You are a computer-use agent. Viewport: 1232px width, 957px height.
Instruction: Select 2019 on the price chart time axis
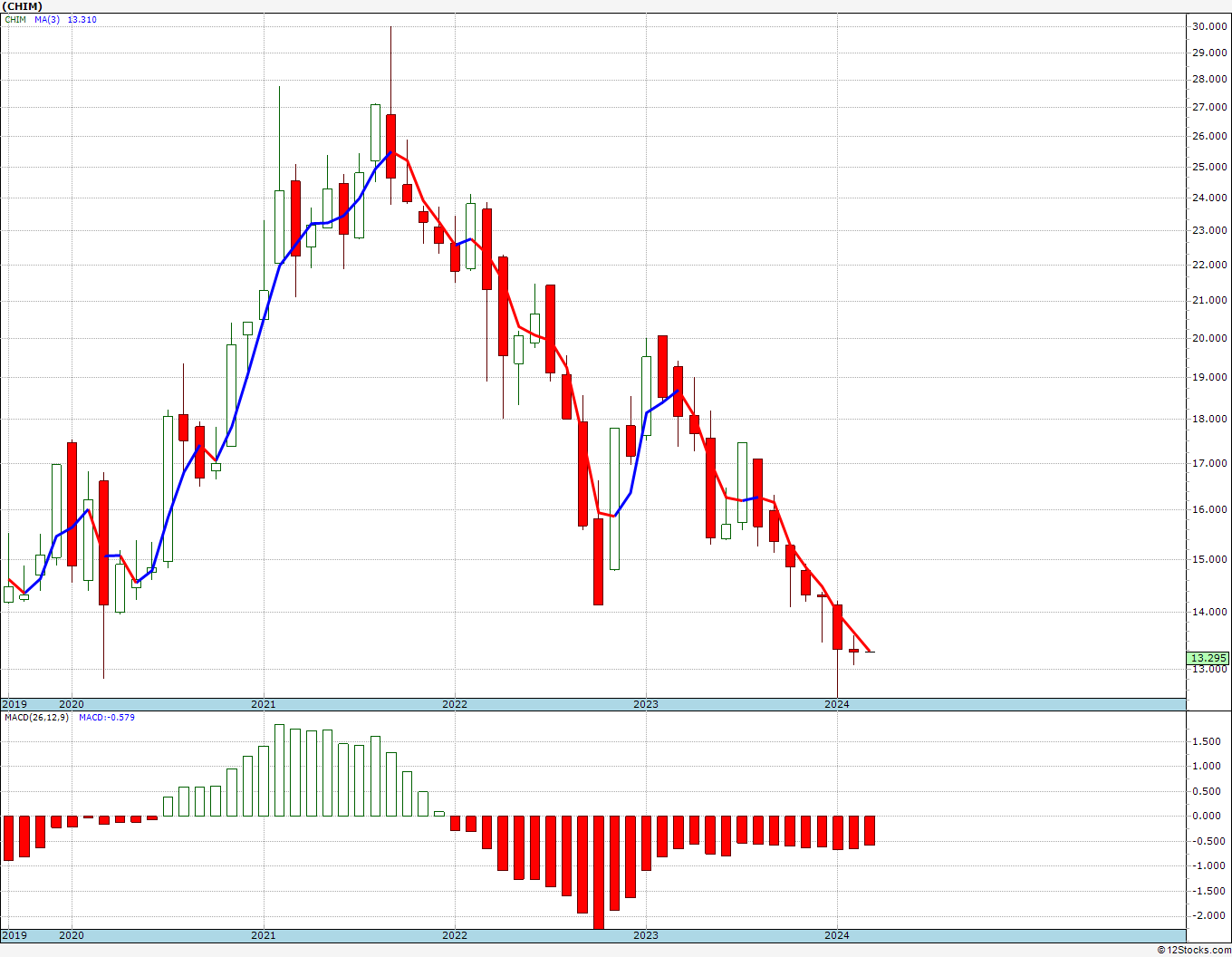[14, 704]
